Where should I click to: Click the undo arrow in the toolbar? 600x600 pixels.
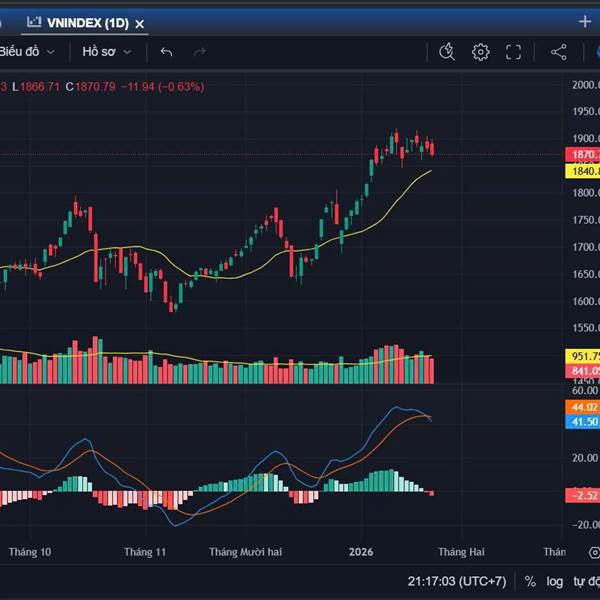pos(166,52)
